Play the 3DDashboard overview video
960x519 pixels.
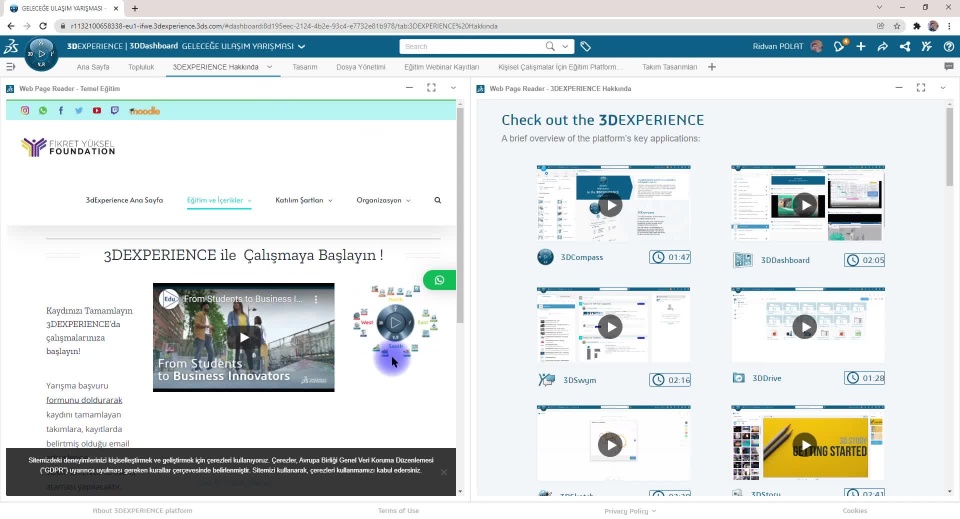point(805,205)
